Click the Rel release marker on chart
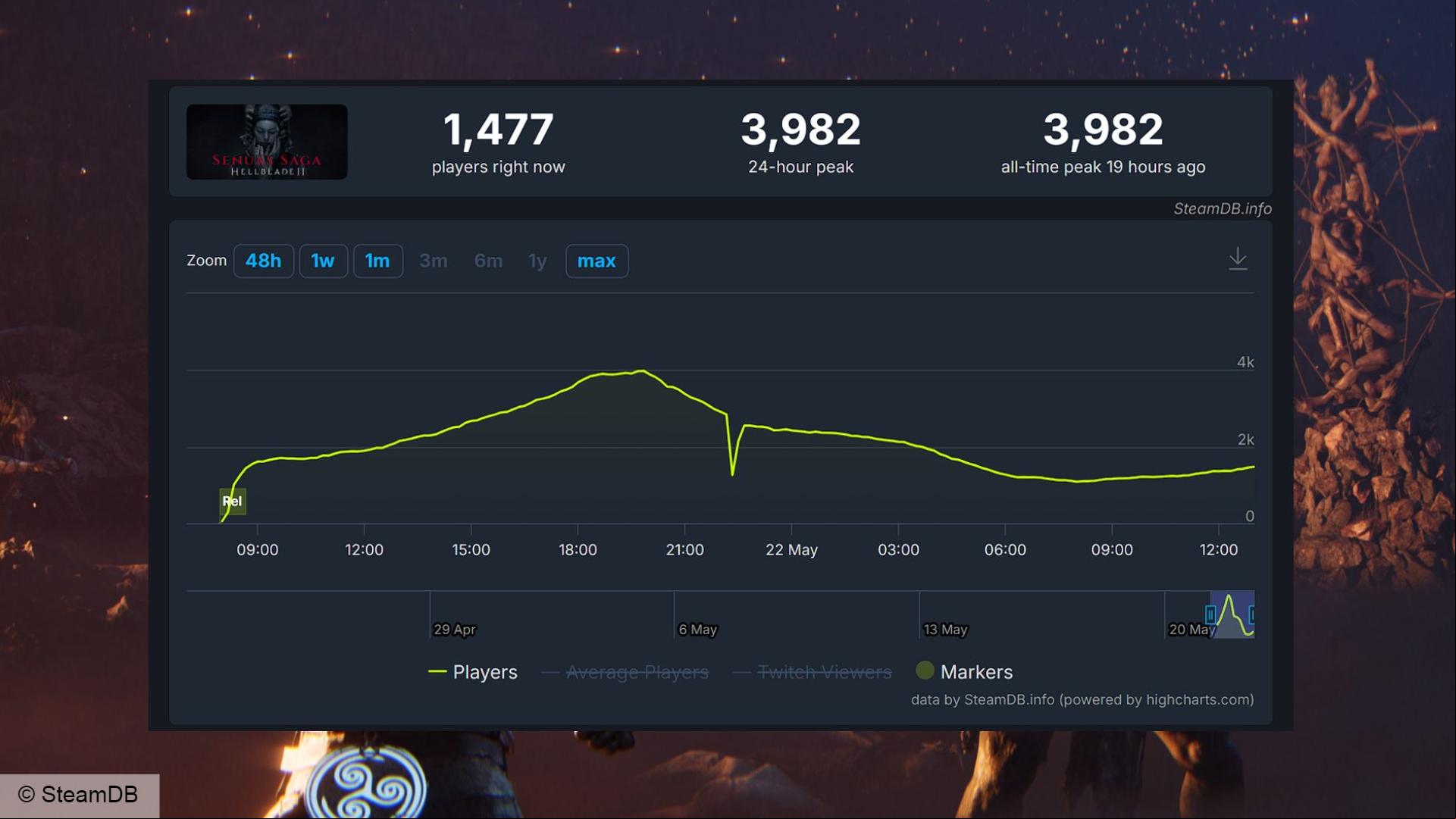This screenshot has height=819, width=1456. point(233,501)
